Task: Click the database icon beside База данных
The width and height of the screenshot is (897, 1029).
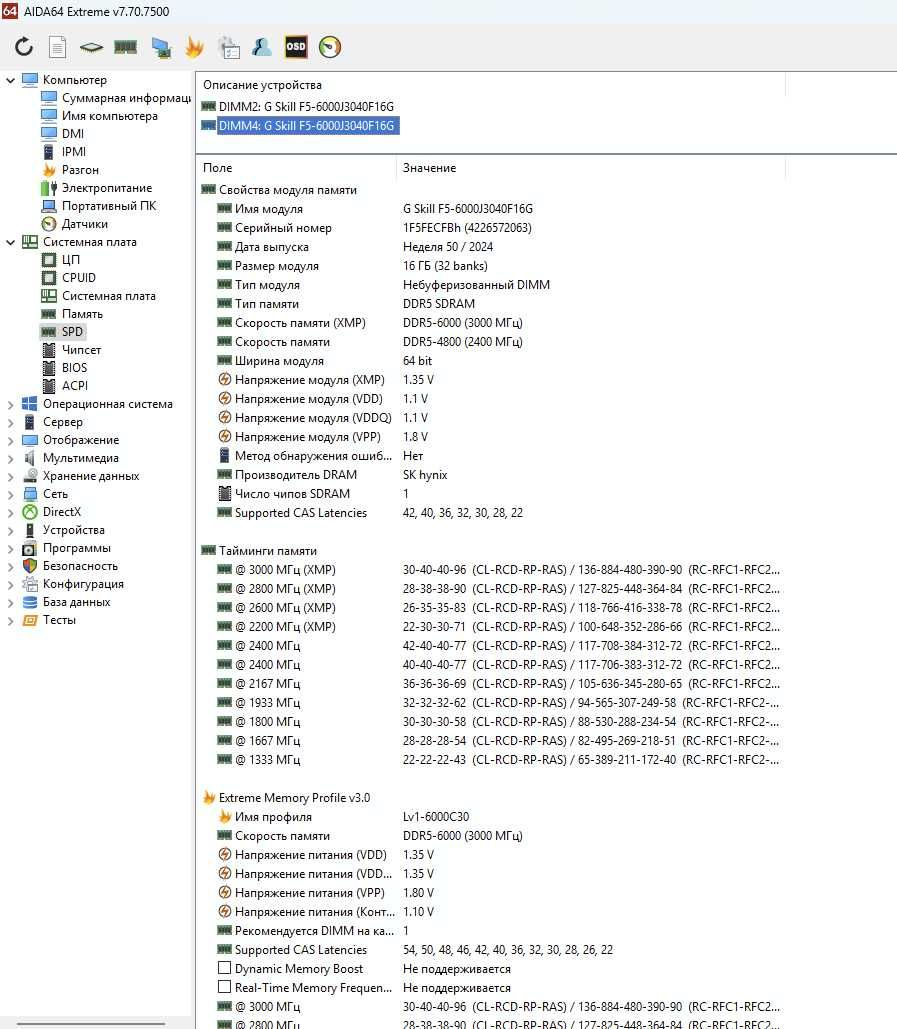Action: 30,602
